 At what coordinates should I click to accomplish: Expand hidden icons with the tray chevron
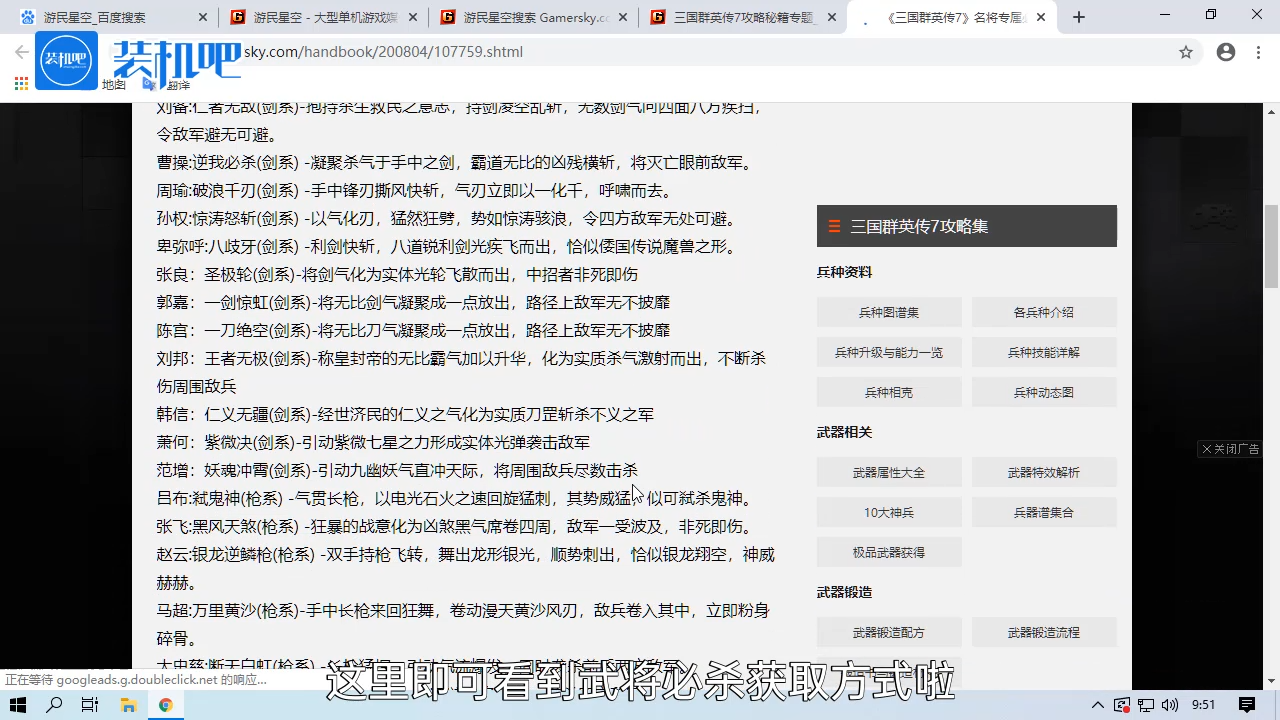tap(1098, 705)
